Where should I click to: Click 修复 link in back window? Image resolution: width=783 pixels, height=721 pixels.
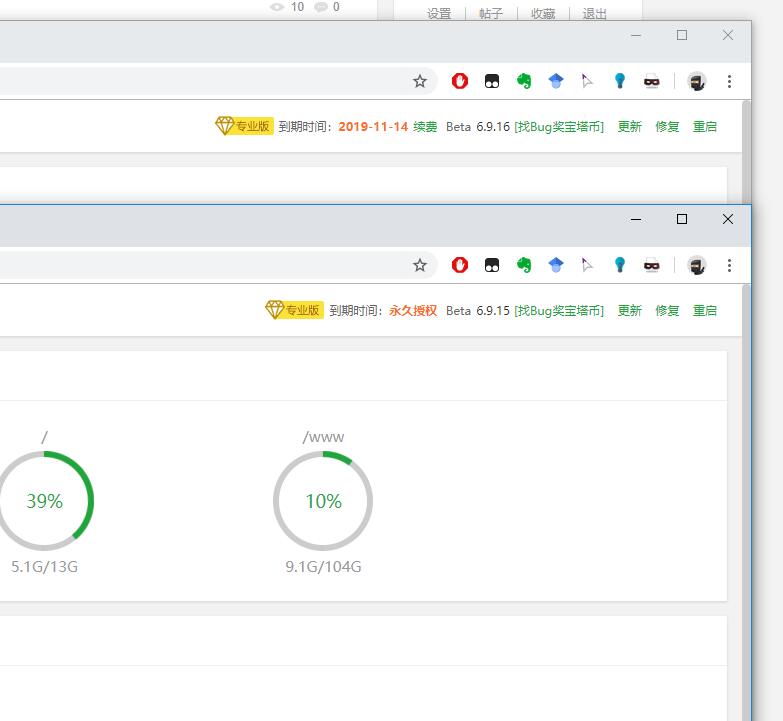[667, 126]
